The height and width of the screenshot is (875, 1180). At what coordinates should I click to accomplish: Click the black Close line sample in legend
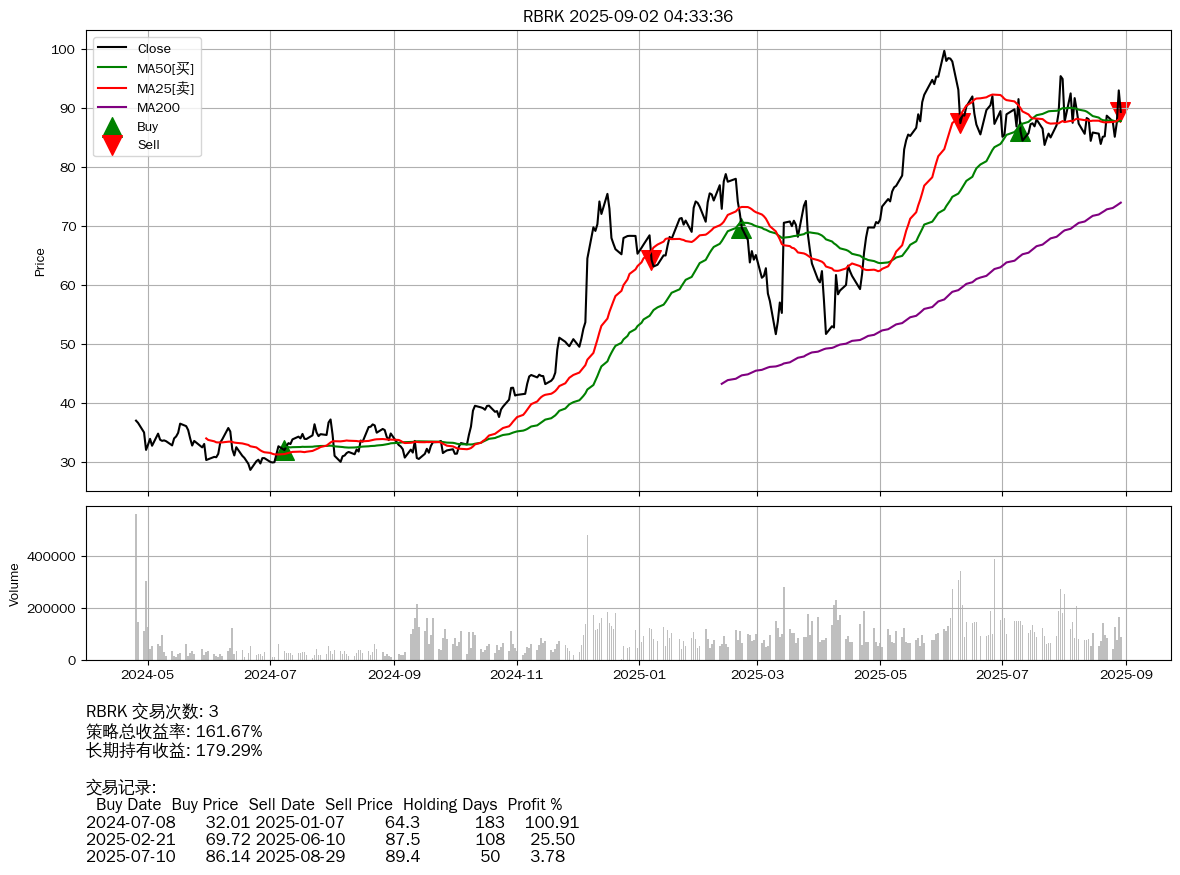tap(112, 49)
